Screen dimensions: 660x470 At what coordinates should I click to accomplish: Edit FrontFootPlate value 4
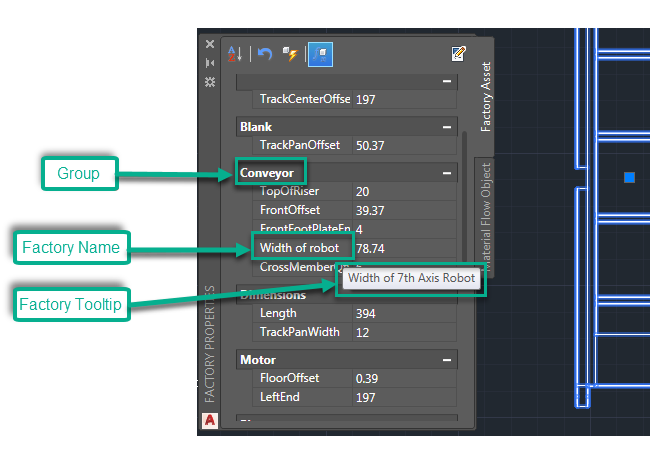click(404, 229)
